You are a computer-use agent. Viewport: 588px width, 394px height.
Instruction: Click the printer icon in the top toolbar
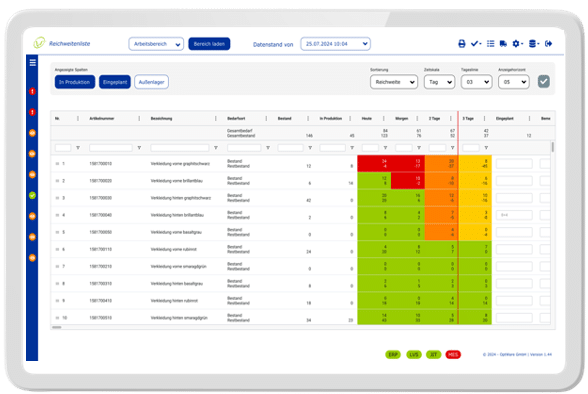coord(462,44)
